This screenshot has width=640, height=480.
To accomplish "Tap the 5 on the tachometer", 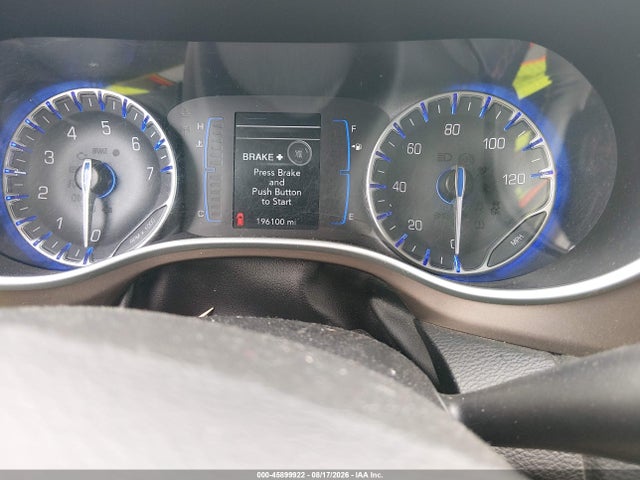I will (106, 128).
